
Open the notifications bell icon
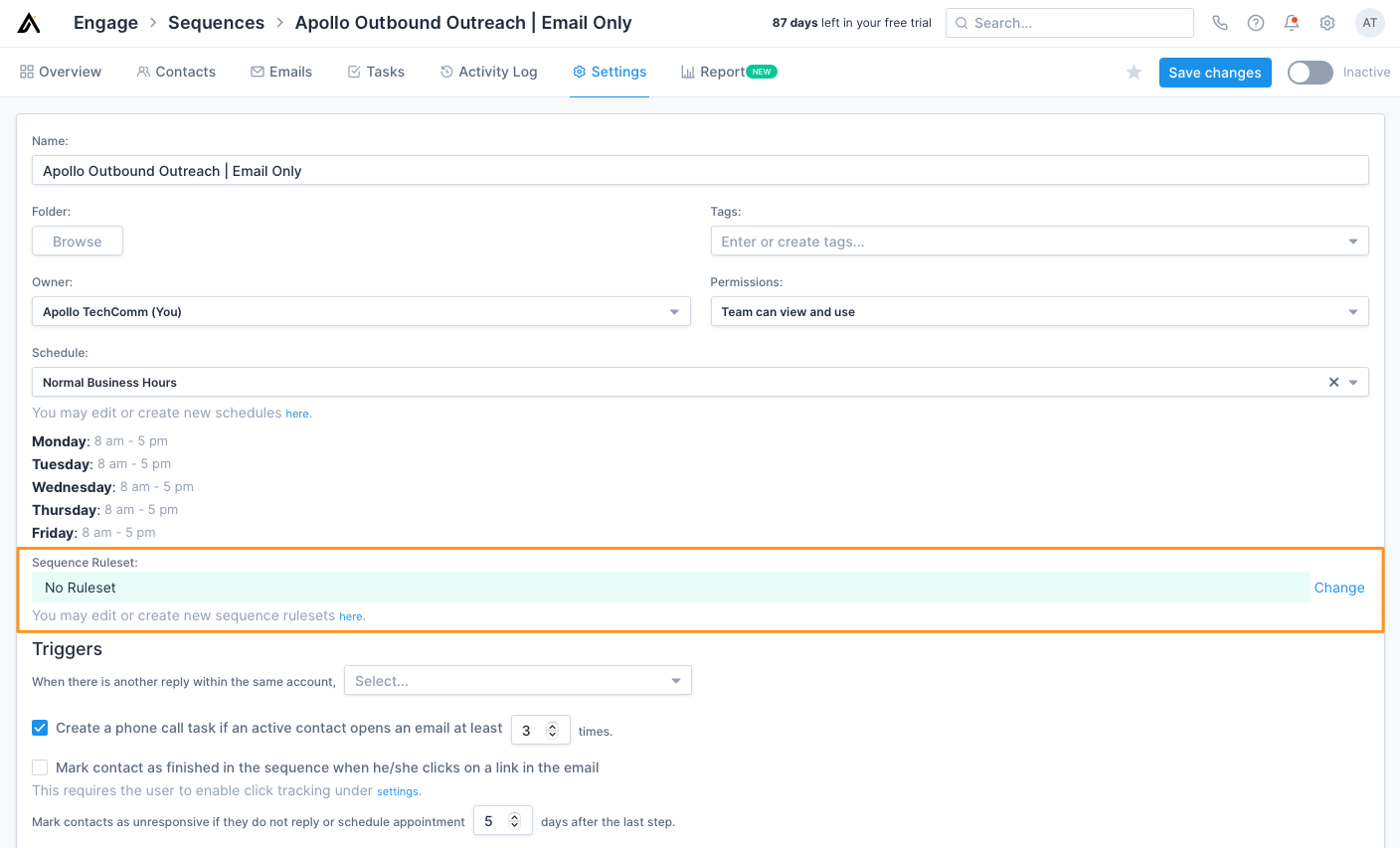click(x=1292, y=23)
